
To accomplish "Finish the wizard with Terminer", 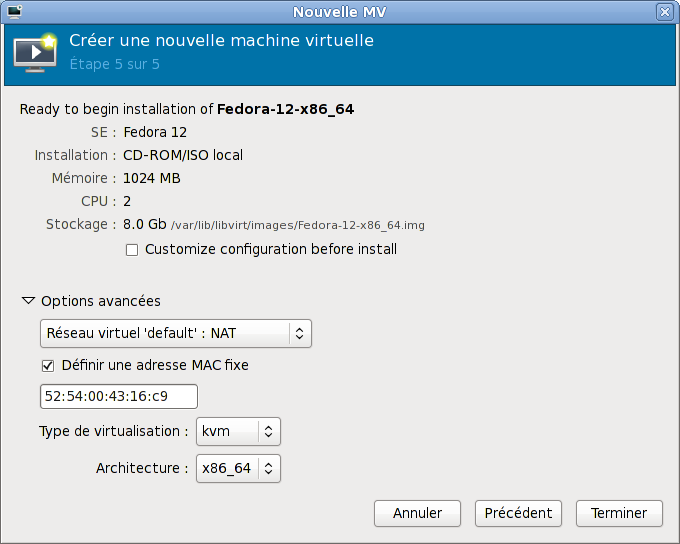I will click(x=618, y=513).
